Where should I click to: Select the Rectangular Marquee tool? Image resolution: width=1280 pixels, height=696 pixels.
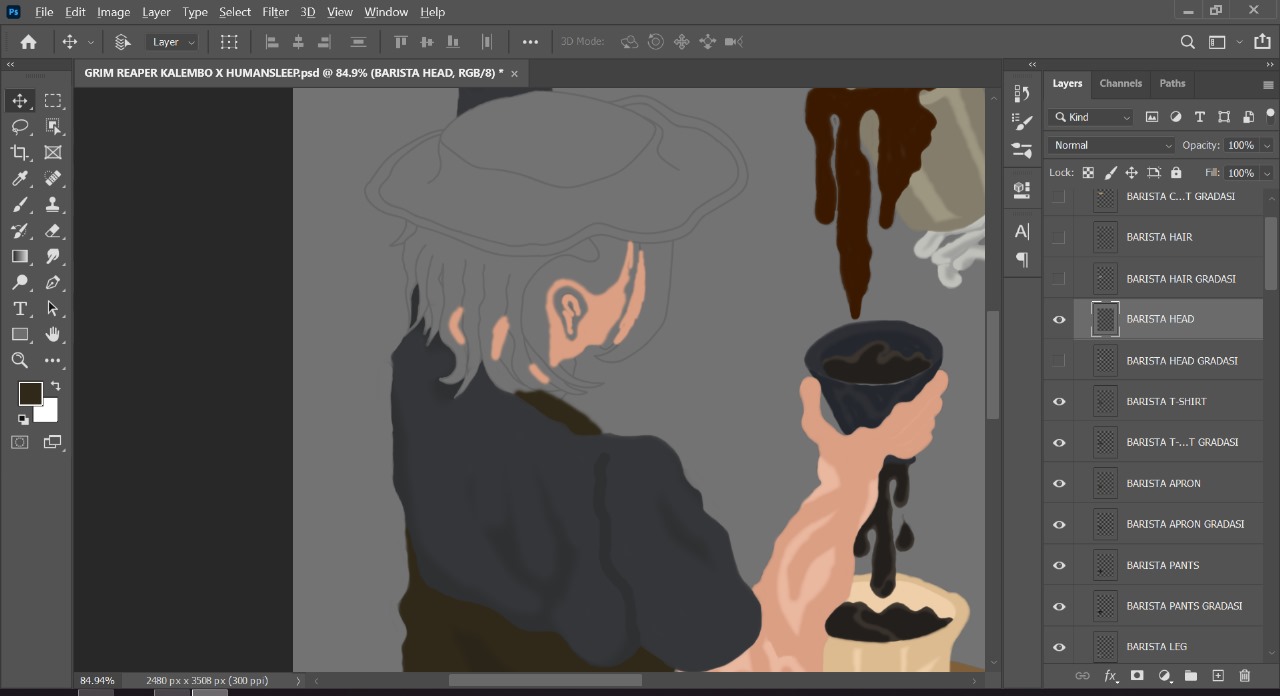(53, 101)
